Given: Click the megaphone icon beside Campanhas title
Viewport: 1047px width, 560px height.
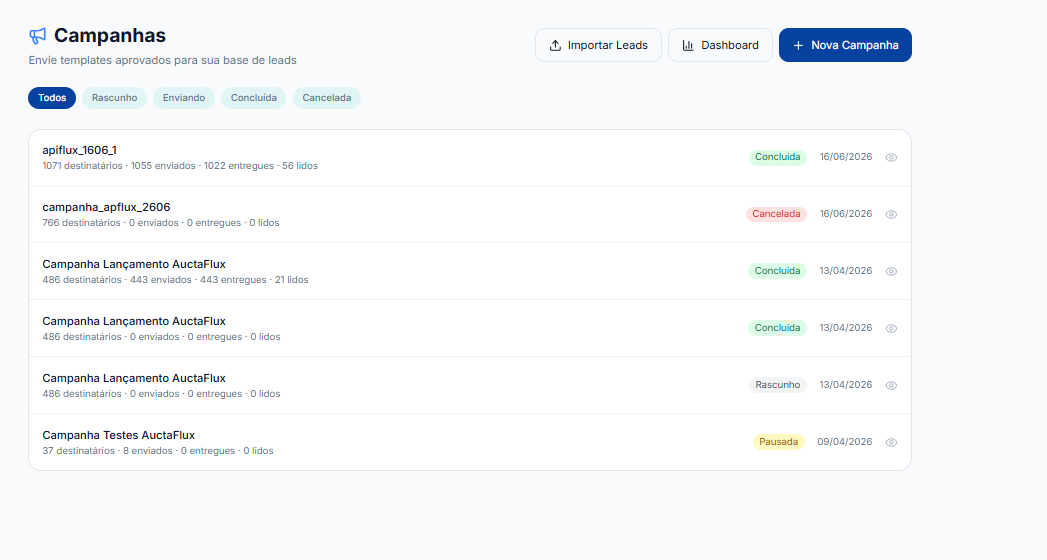Looking at the screenshot, I should [x=37, y=35].
